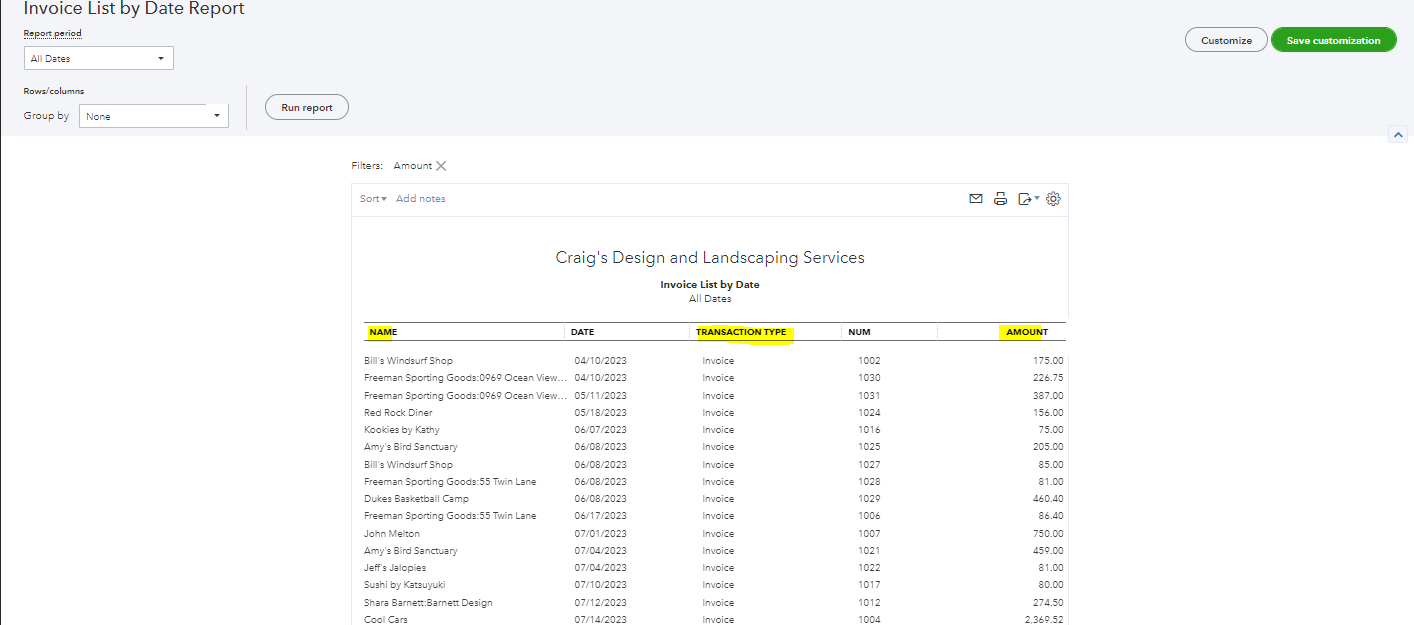Click date 07/12/2023
This screenshot has width=1414, height=625.
coord(600,603)
